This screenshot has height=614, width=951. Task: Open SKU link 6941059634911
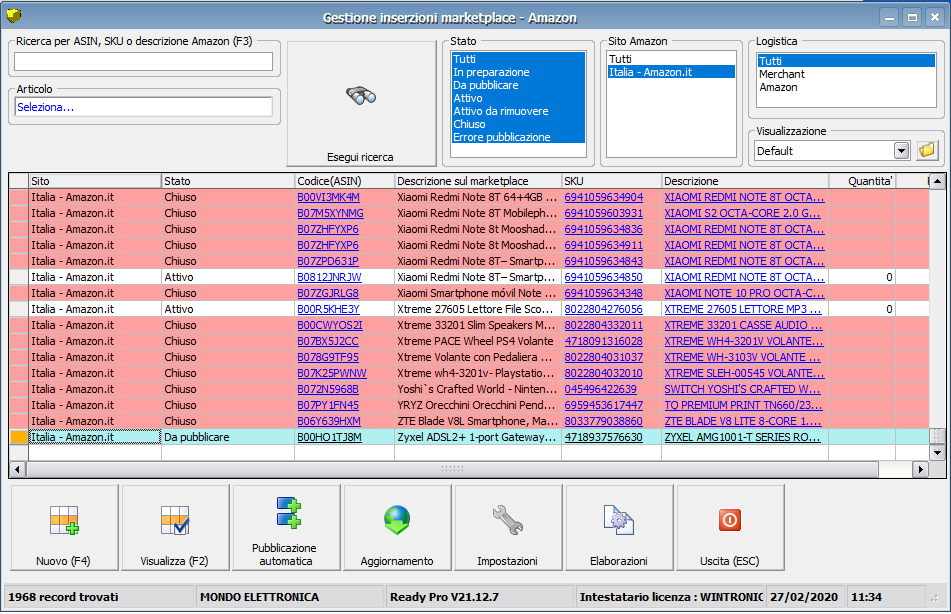pyautogui.click(x=603, y=246)
